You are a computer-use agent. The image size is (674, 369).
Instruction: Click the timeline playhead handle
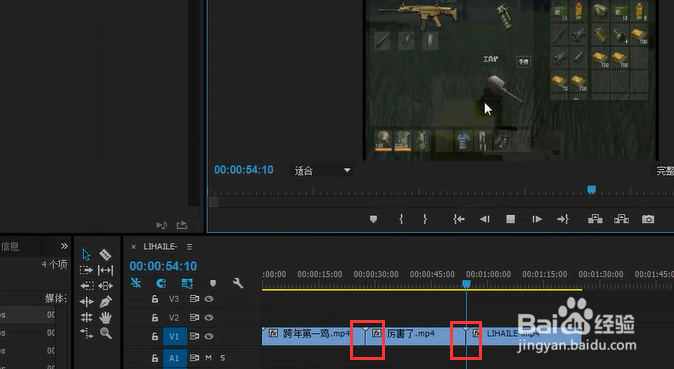coord(466,284)
